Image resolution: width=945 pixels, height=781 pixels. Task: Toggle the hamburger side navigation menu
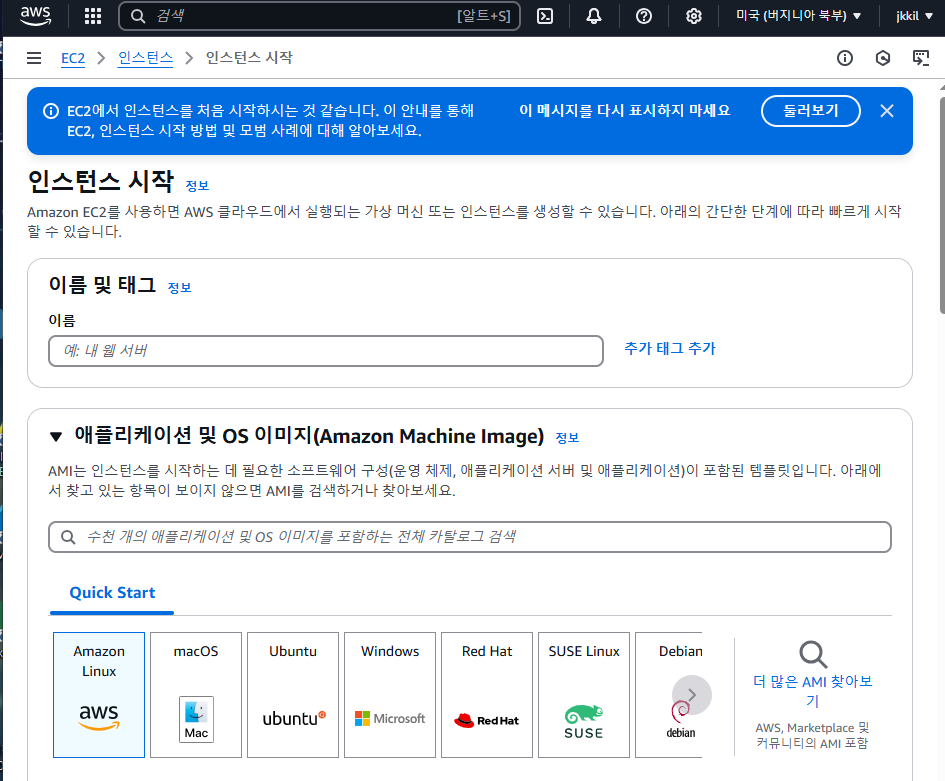point(34,58)
